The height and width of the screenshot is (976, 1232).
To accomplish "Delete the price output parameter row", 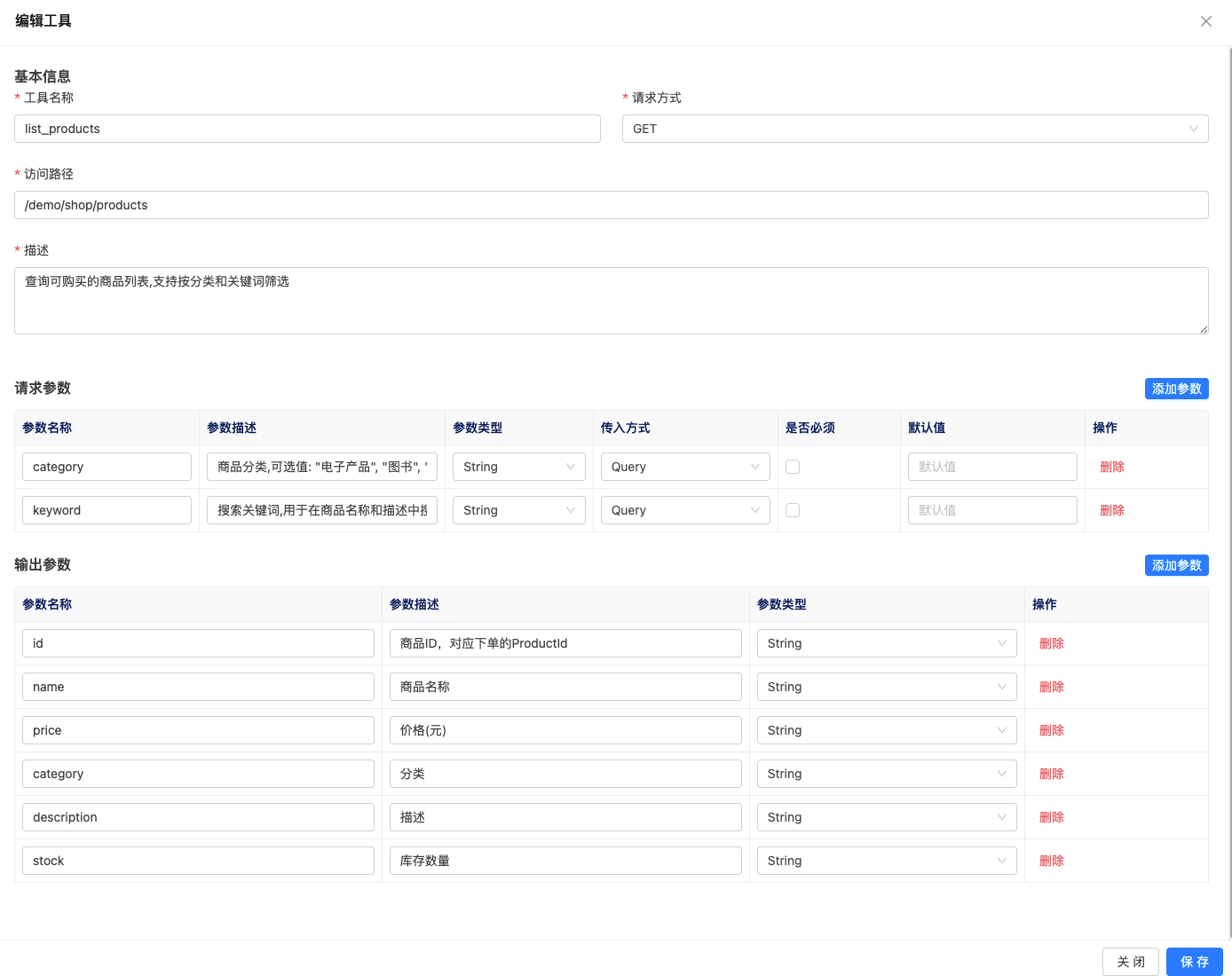I will (1051, 730).
